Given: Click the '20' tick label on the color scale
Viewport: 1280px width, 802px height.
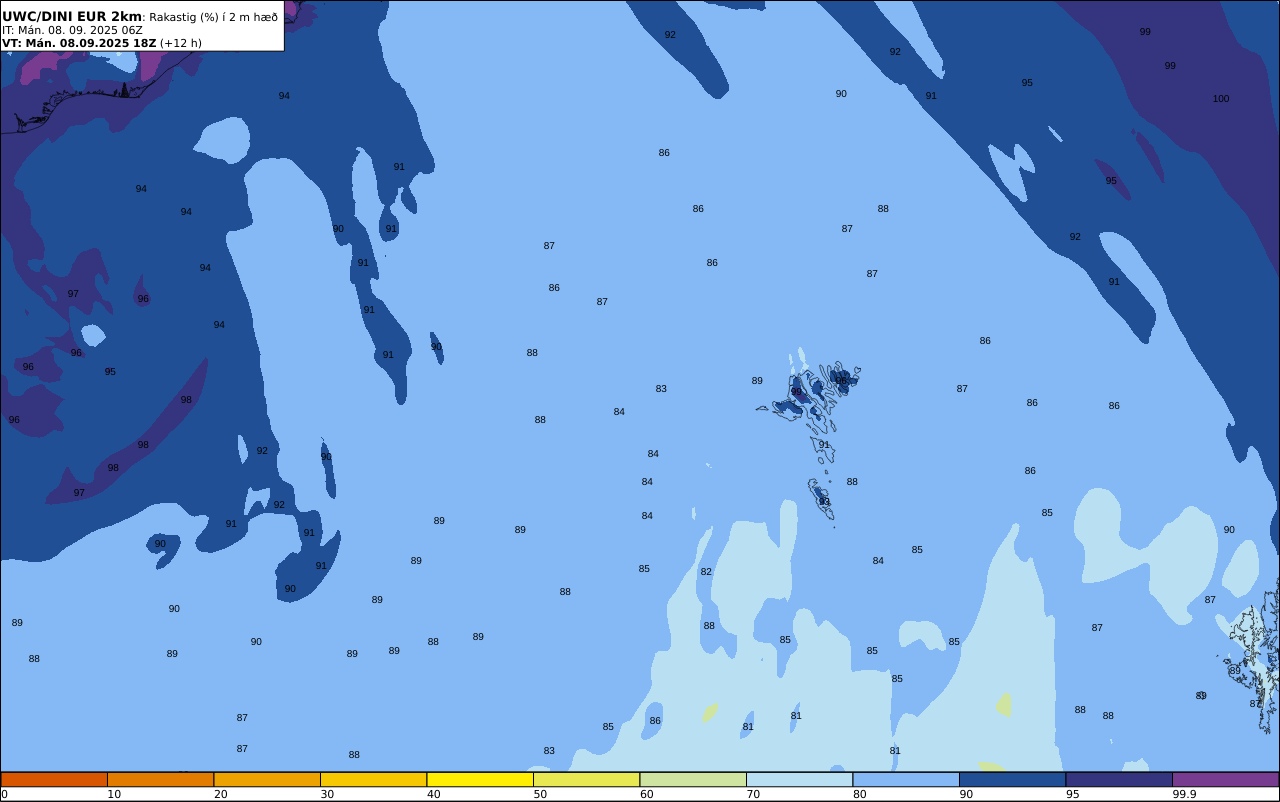Looking at the screenshot, I should (x=221, y=794).
